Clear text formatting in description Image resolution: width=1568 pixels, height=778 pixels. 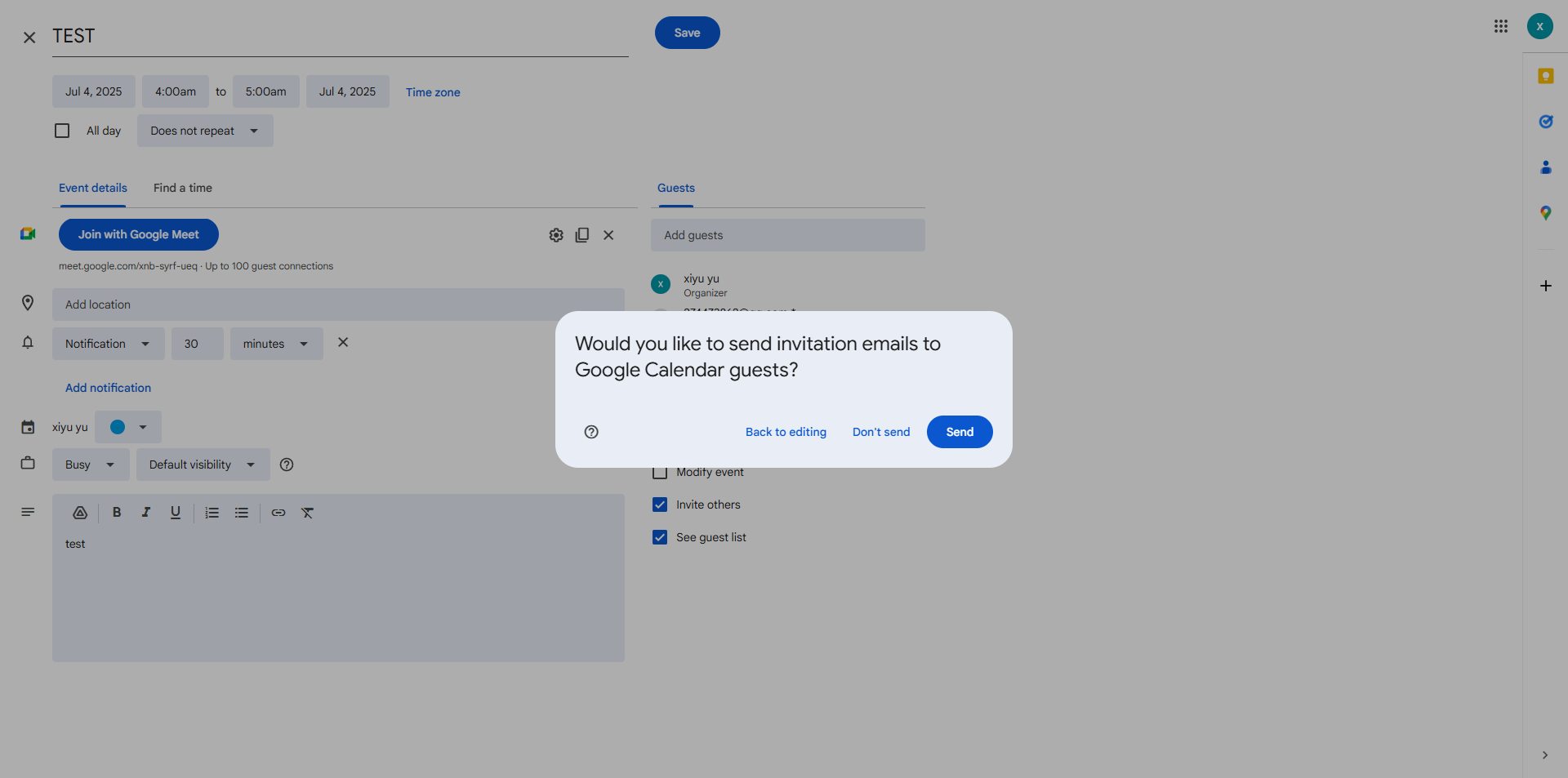coord(308,513)
